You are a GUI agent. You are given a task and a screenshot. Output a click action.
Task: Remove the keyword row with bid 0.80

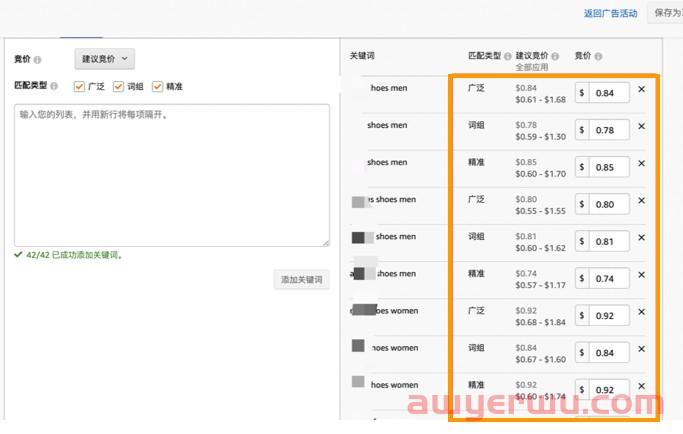(641, 200)
